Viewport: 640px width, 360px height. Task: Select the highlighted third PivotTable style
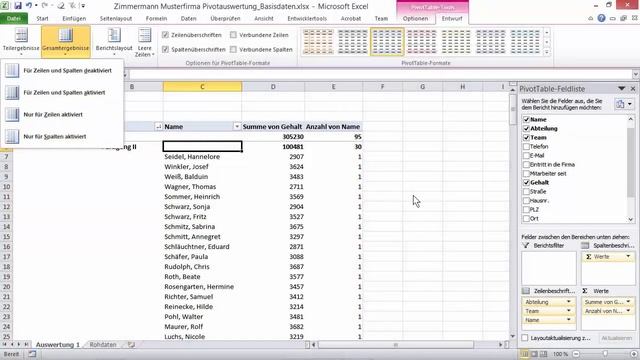(387, 42)
